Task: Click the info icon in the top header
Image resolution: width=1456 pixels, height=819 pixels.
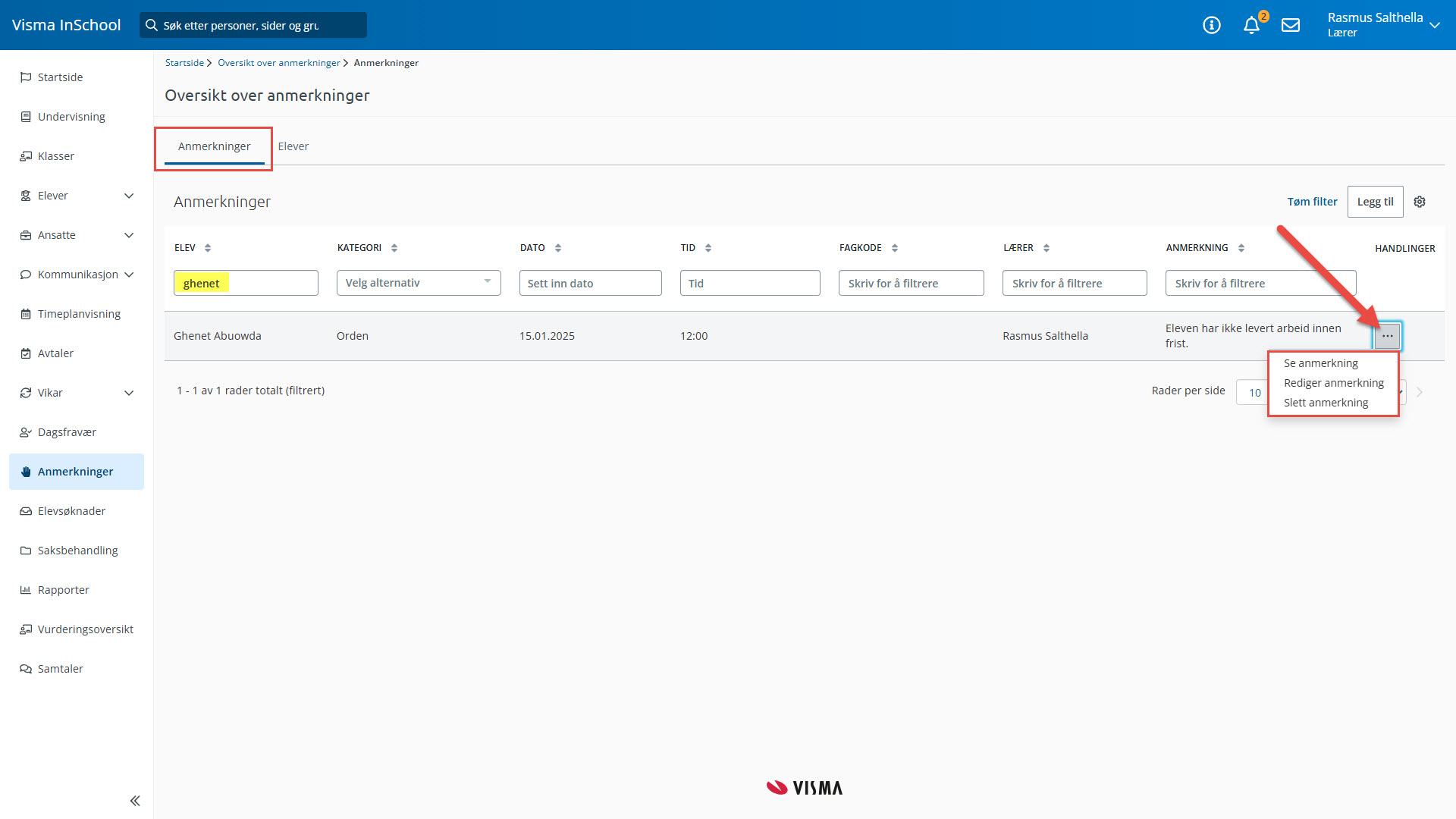Action: pos(1212,25)
